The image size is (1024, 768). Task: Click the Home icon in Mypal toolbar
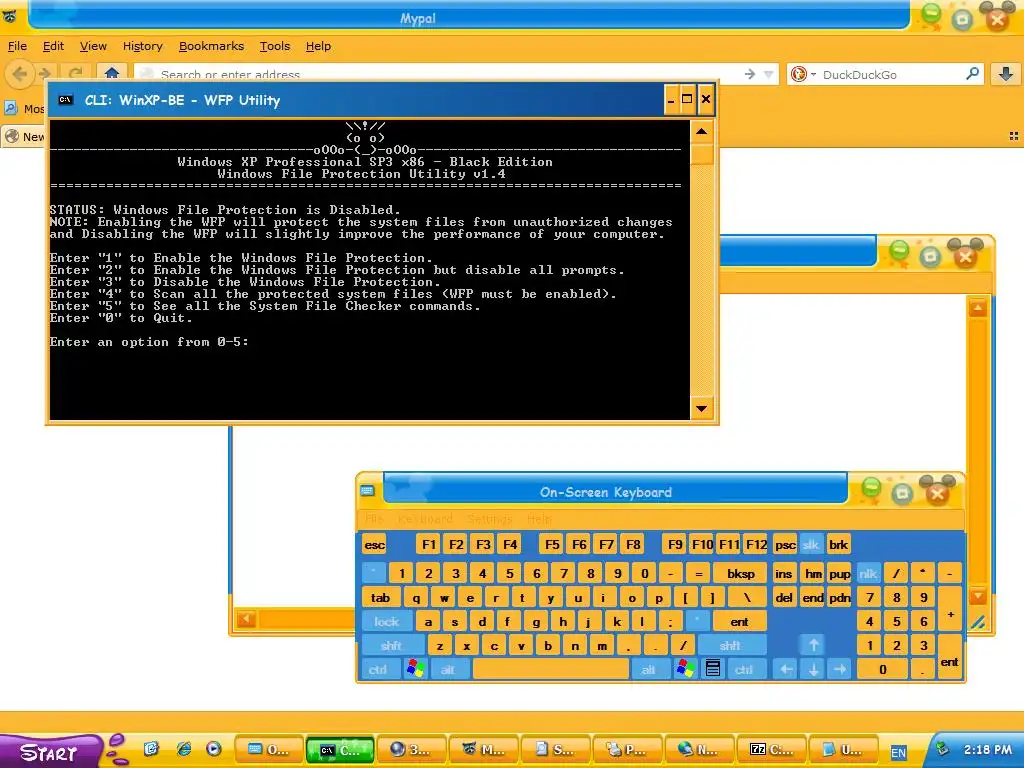(x=112, y=73)
